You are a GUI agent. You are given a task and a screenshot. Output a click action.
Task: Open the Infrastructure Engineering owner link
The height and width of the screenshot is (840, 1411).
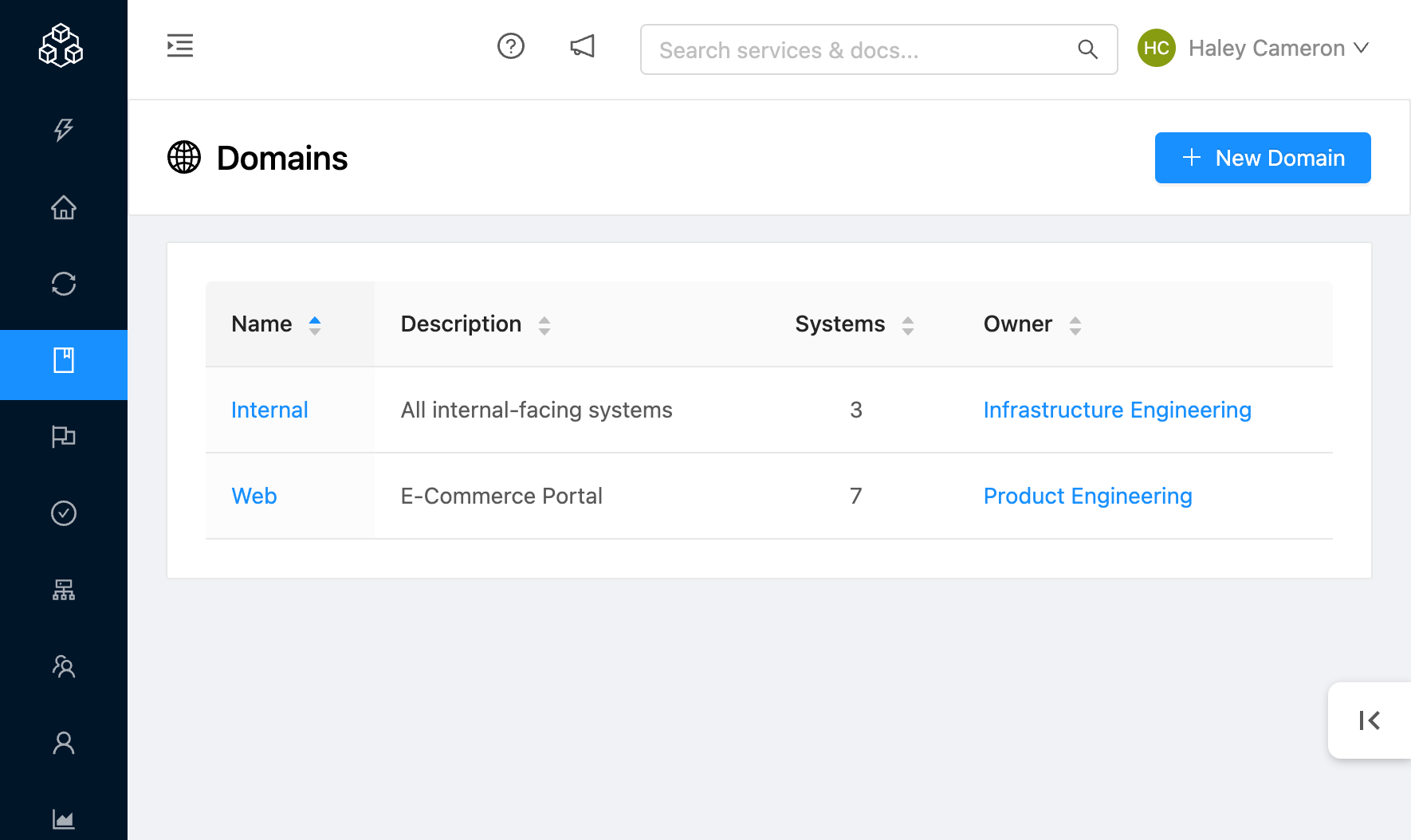point(1117,410)
